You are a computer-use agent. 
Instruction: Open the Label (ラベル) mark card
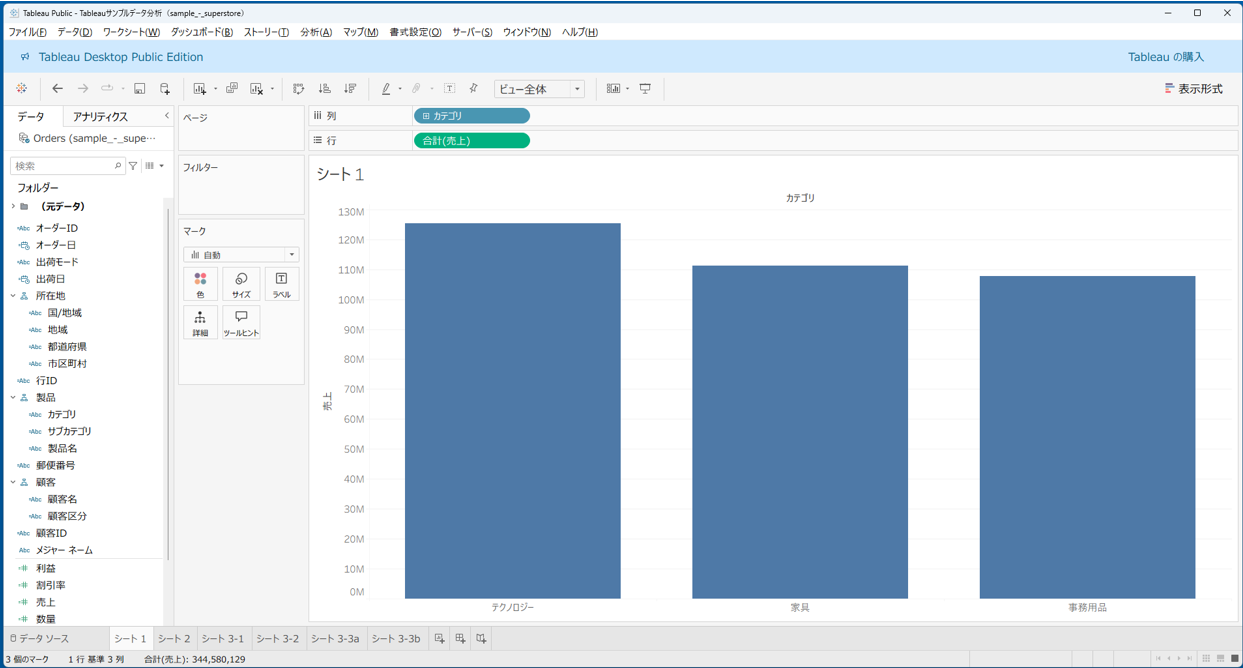[281, 284]
